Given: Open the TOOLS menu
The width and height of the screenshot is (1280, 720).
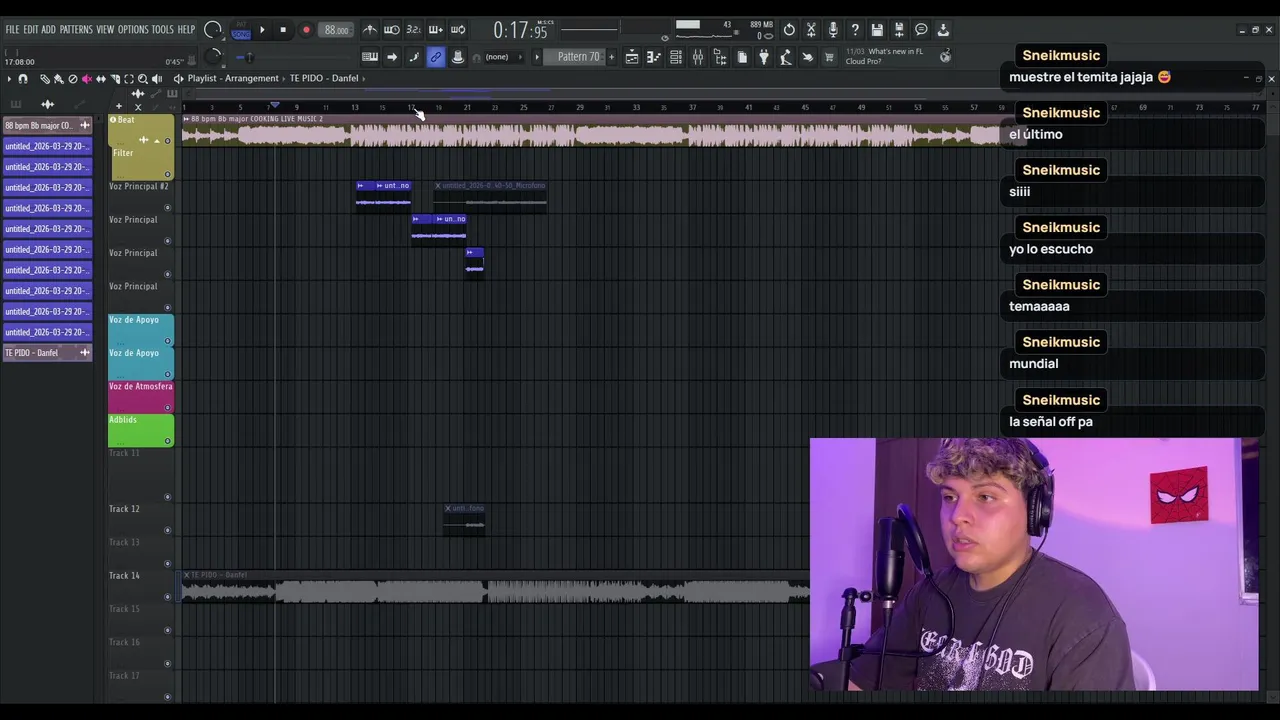Looking at the screenshot, I should pos(163,30).
